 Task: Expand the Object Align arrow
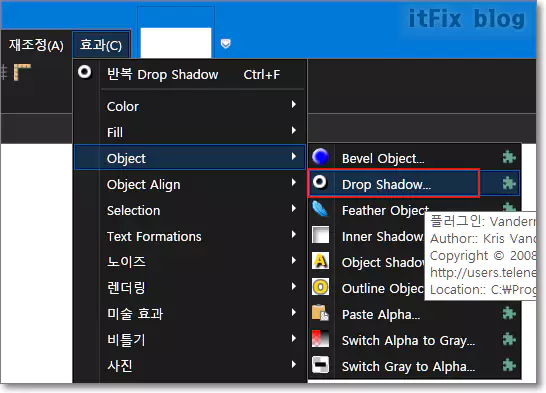click(x=294, y=182)
